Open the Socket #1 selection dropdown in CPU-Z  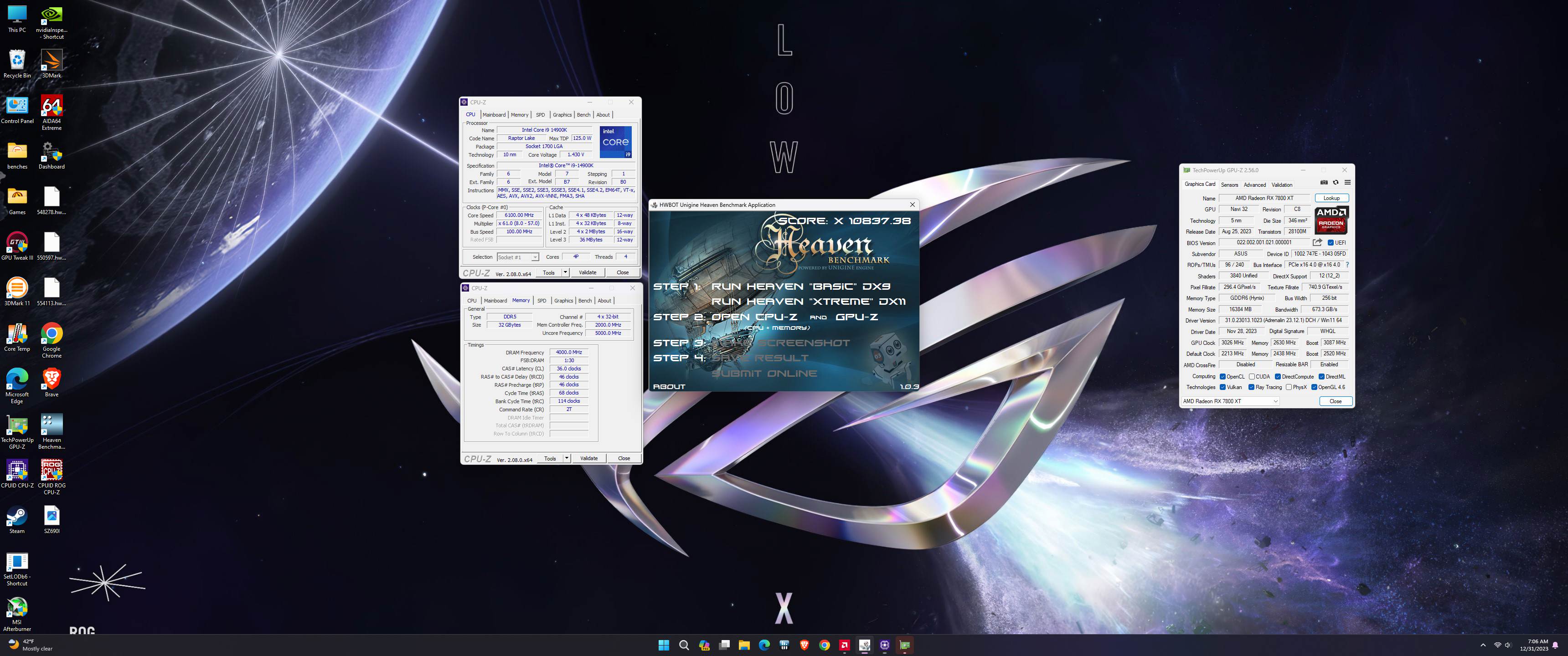pyautogui.click(x=518, y=257)
